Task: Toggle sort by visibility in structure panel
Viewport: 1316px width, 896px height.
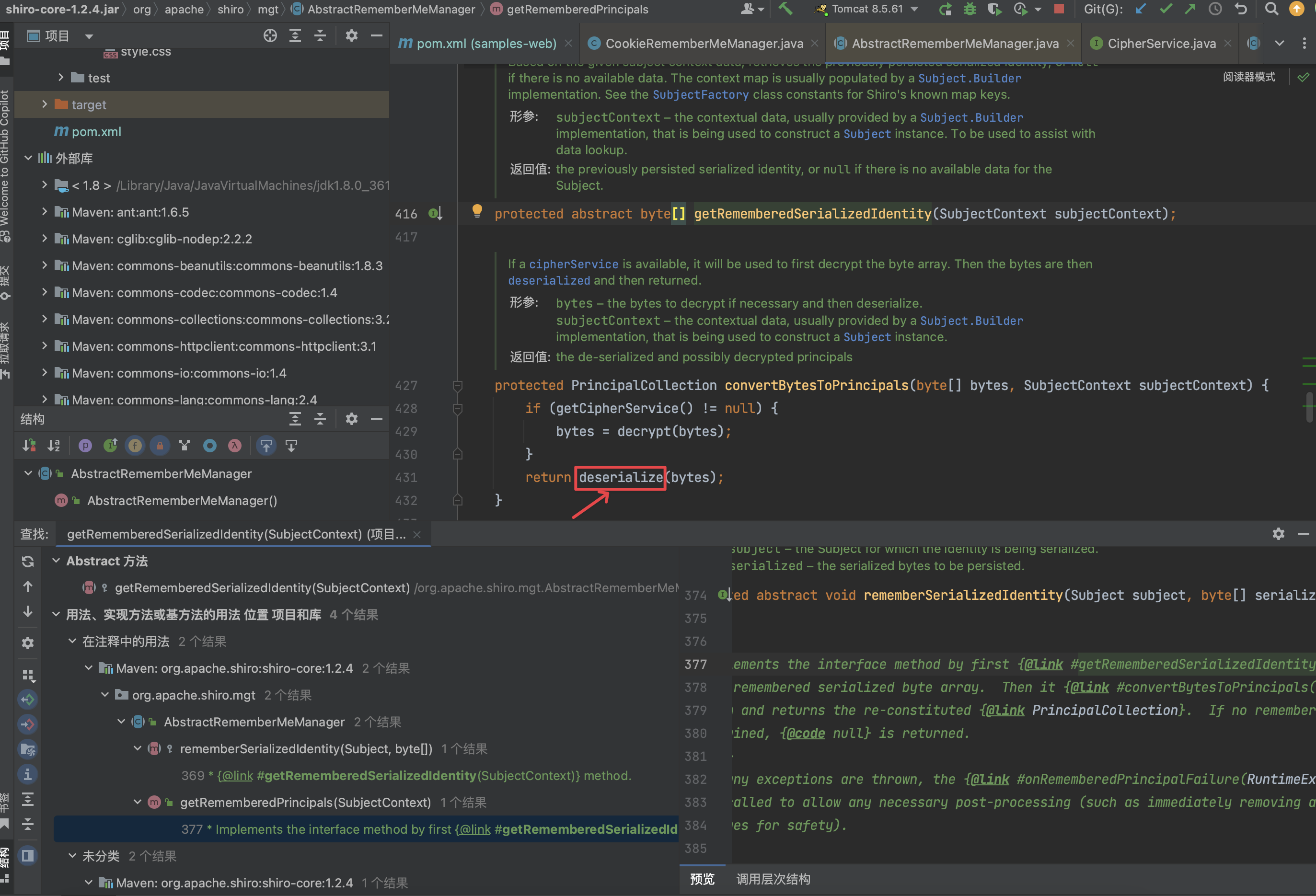Action: pyautogui.click(x=29, y=446)
